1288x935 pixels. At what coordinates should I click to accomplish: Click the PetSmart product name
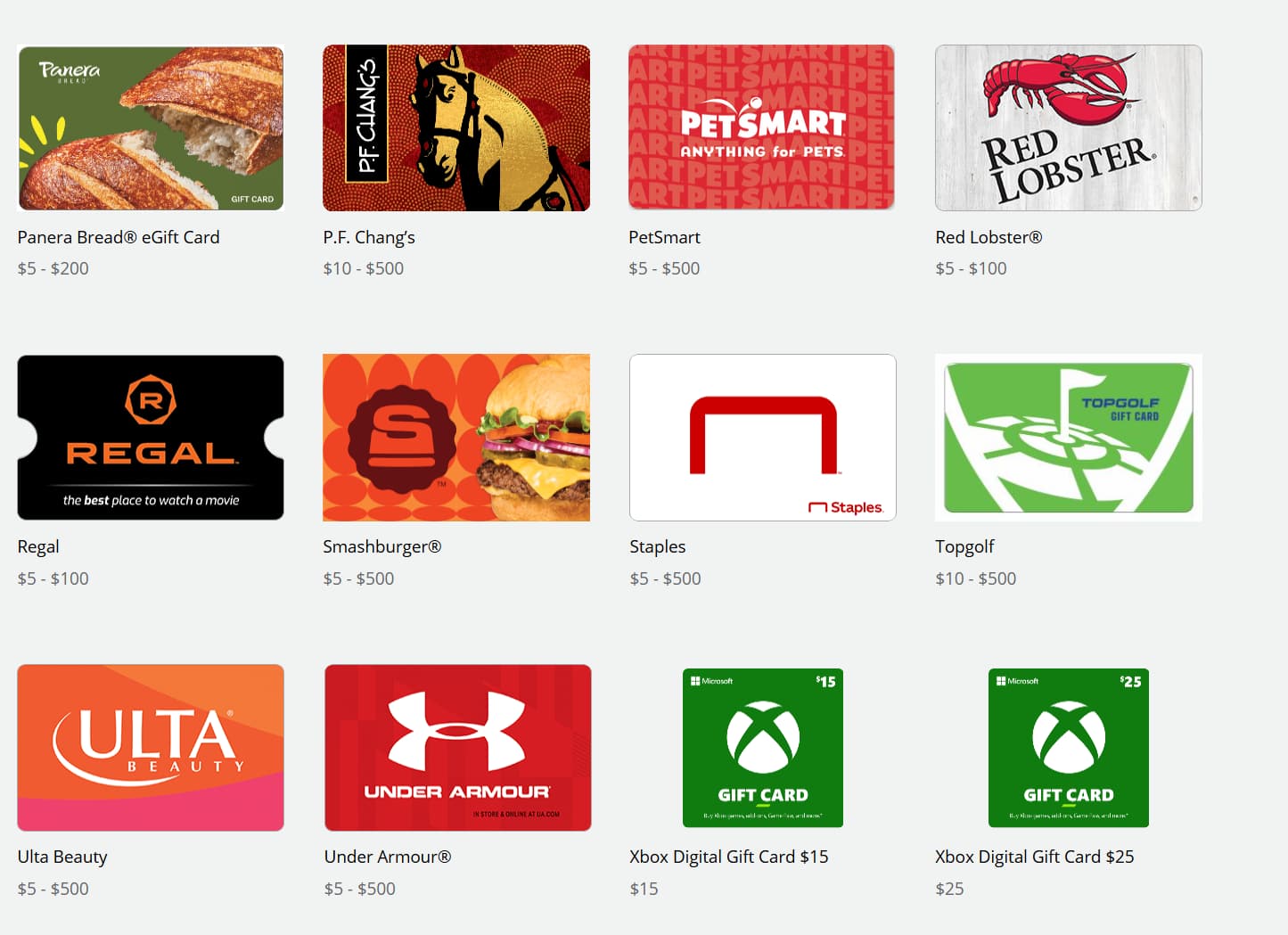point(664,237)
